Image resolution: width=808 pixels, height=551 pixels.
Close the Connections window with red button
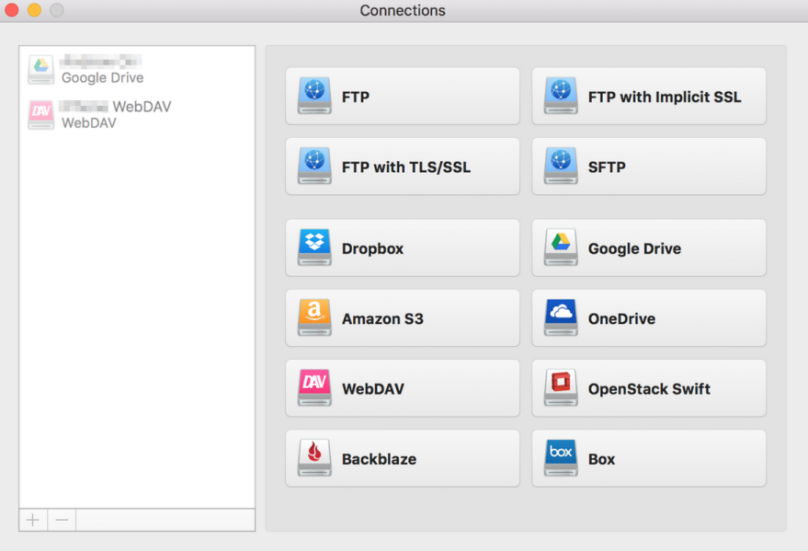tap(12, 10)
